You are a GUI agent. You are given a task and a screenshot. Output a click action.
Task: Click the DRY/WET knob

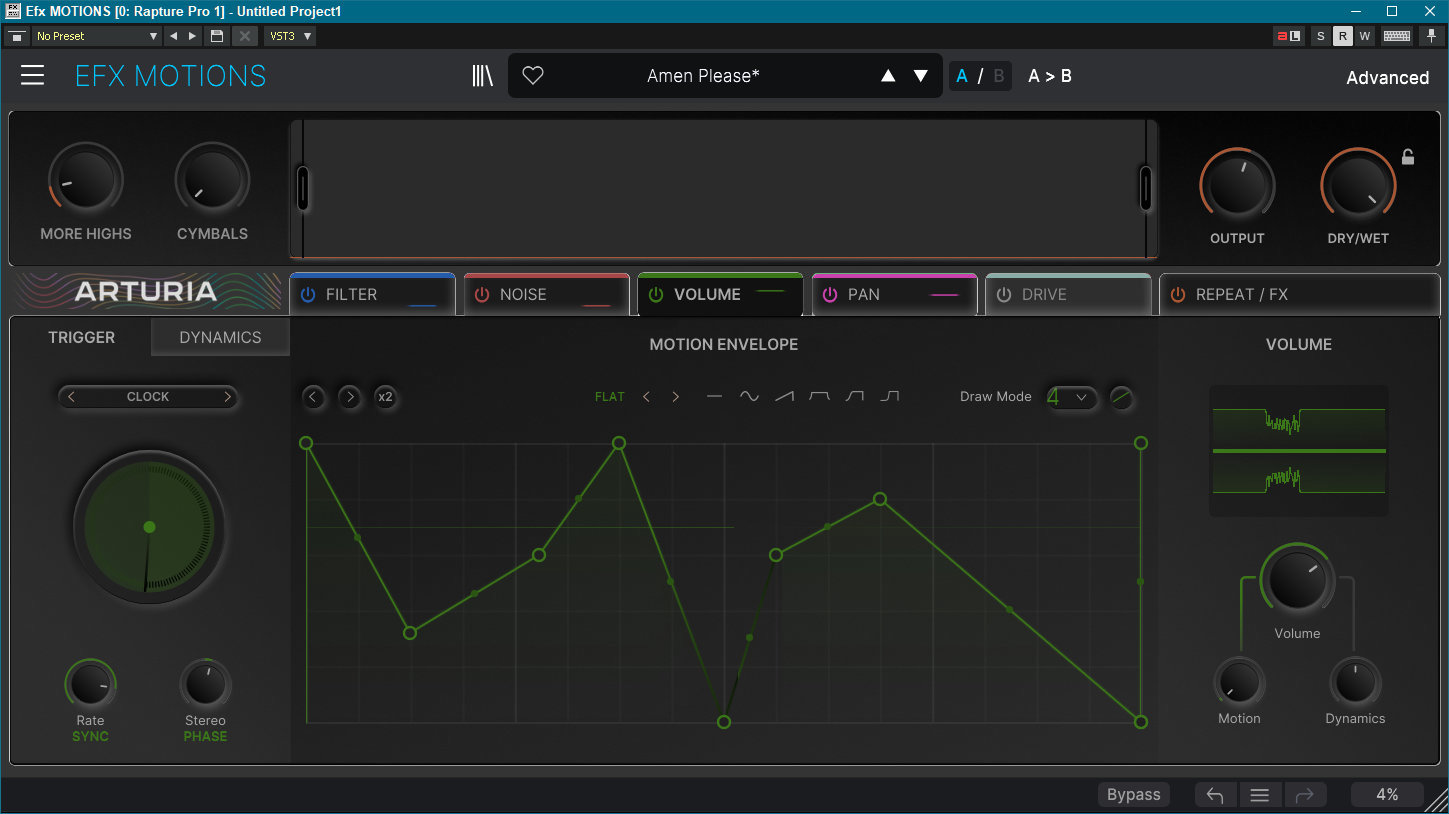click(x=1358, y=186)
